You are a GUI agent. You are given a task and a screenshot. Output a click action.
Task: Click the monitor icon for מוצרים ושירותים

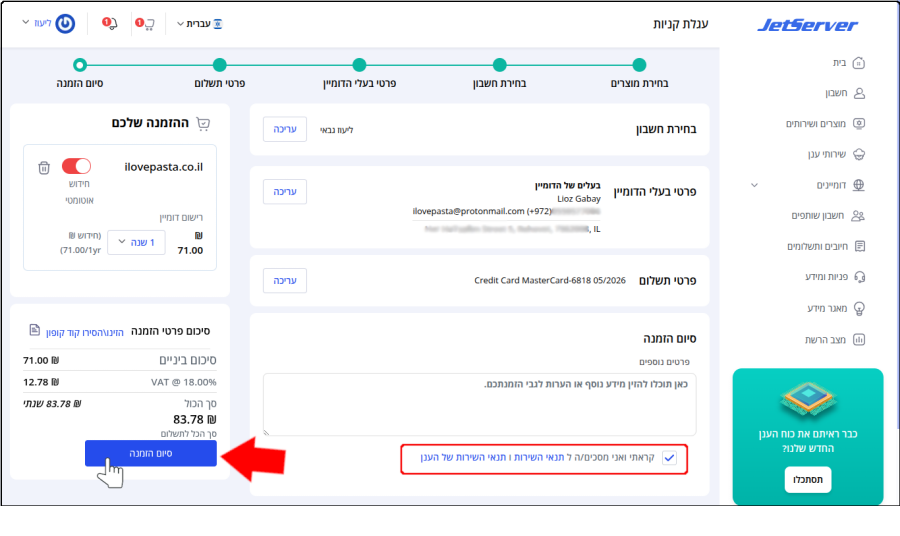click(x=859, y=123)
